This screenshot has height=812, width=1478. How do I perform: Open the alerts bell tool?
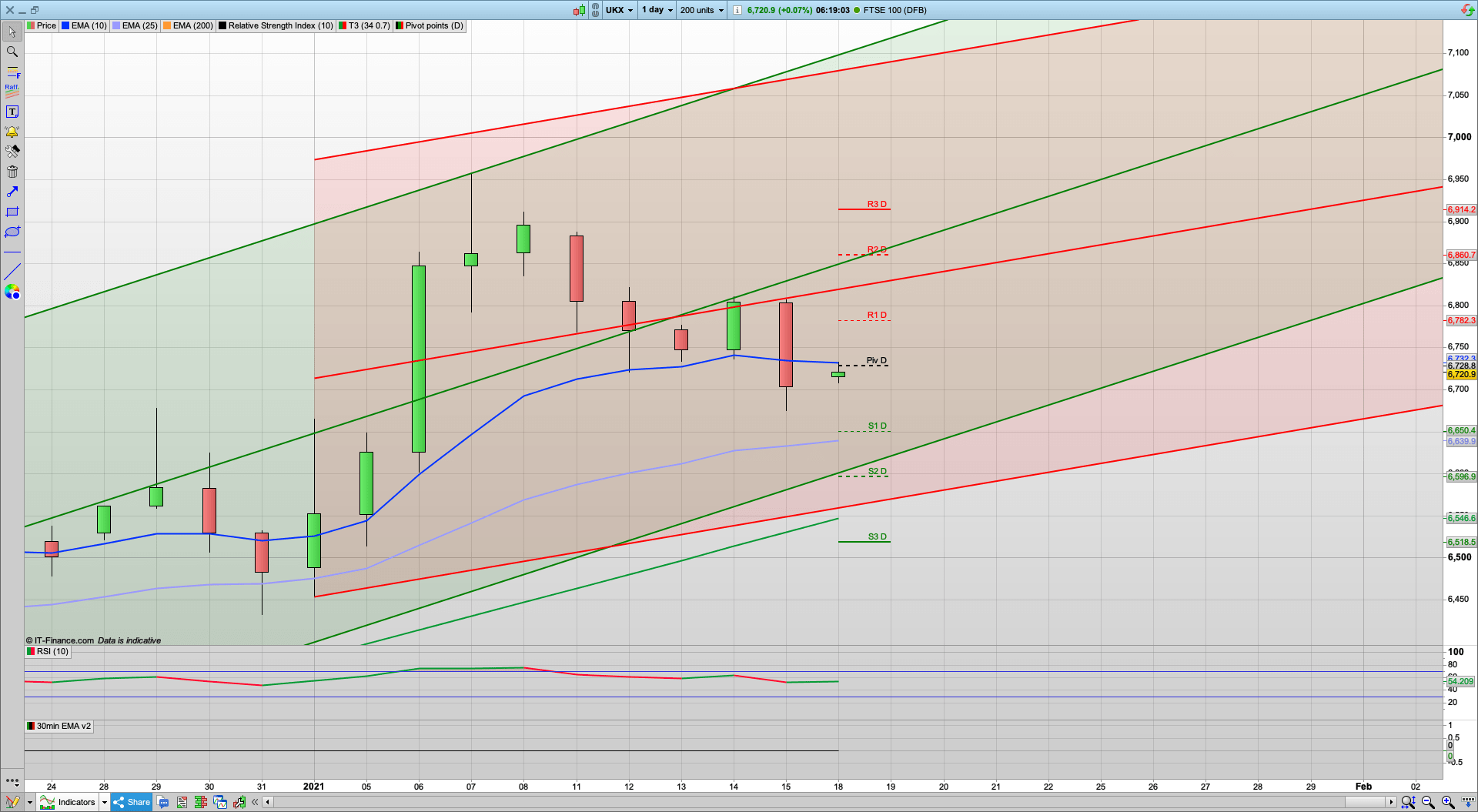(12, 131)
